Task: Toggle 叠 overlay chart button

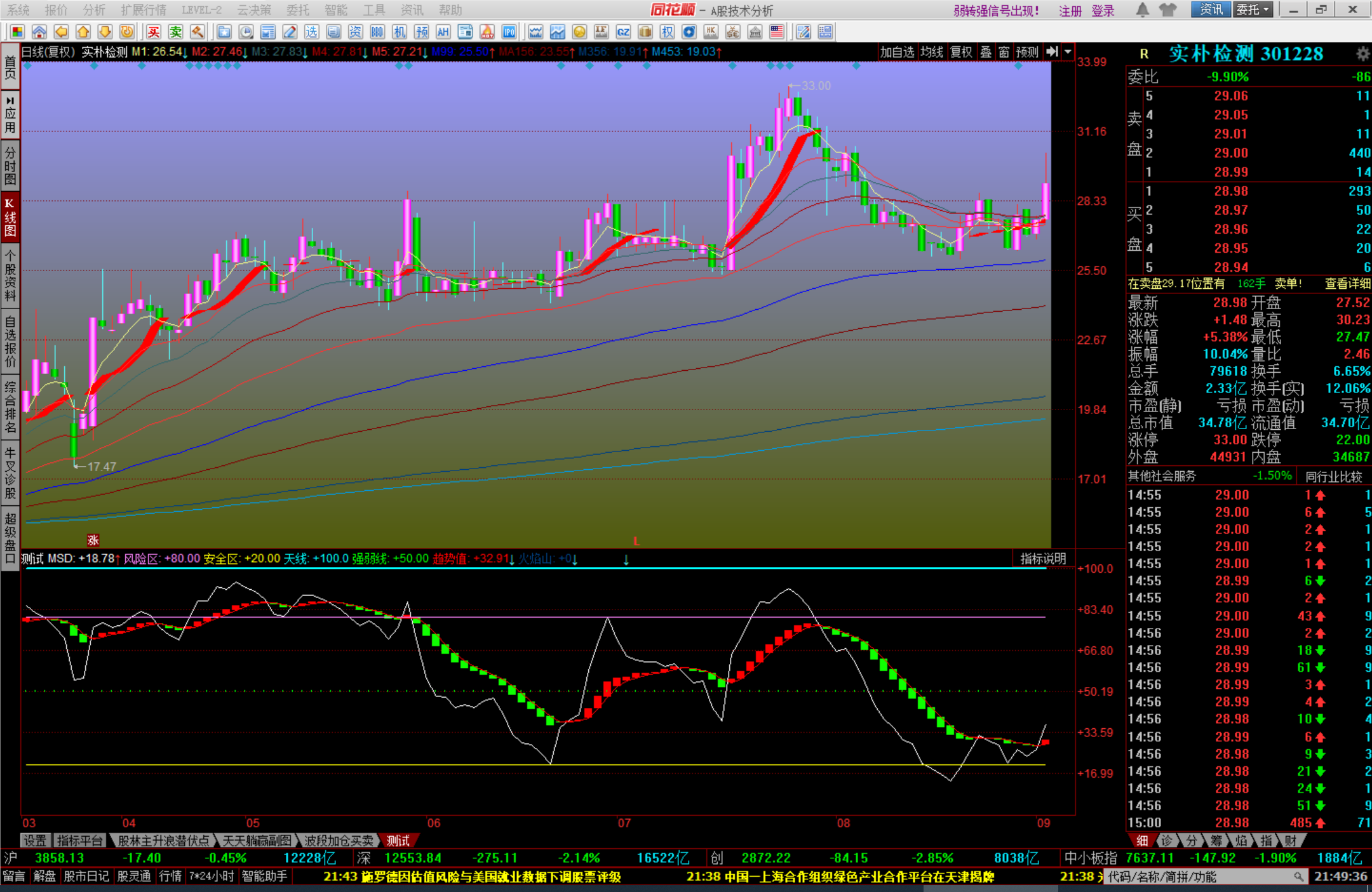Action: [x=986, y=52]
